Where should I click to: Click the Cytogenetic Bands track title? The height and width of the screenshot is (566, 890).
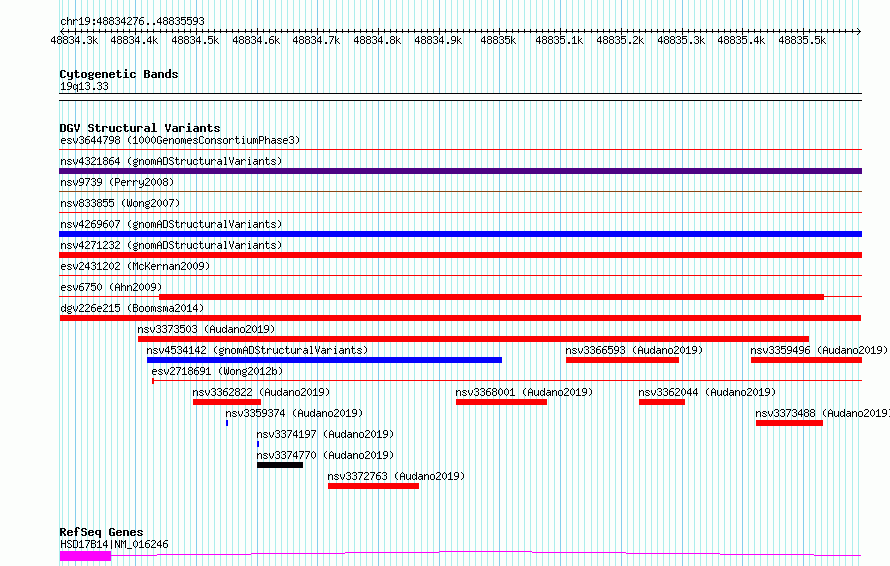pyautogui.click(x=119, y=74)
